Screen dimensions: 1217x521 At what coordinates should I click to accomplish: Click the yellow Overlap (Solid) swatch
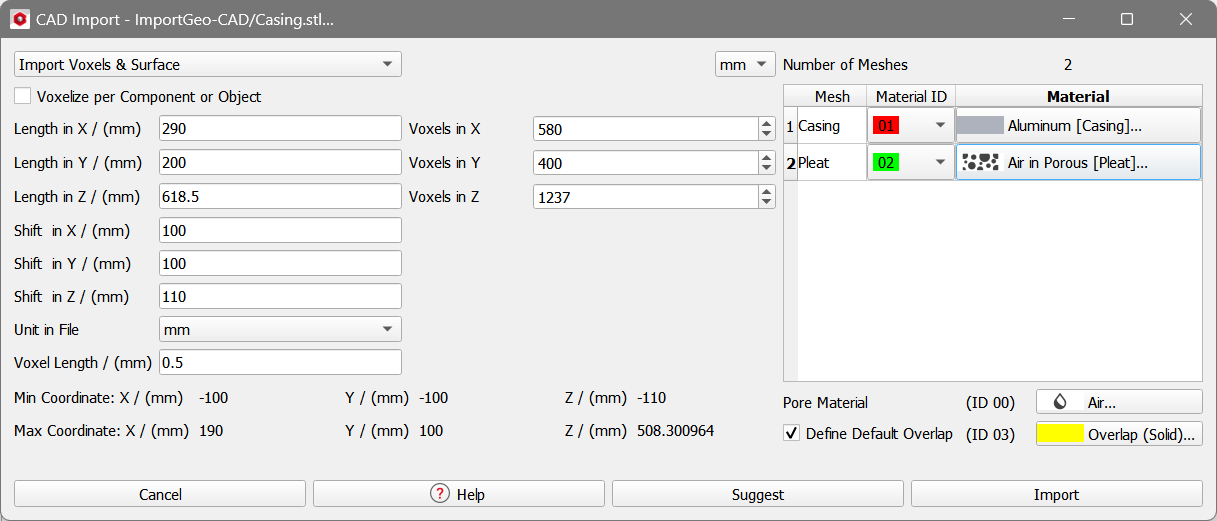pyautogui.click(x=1061, y=434)
